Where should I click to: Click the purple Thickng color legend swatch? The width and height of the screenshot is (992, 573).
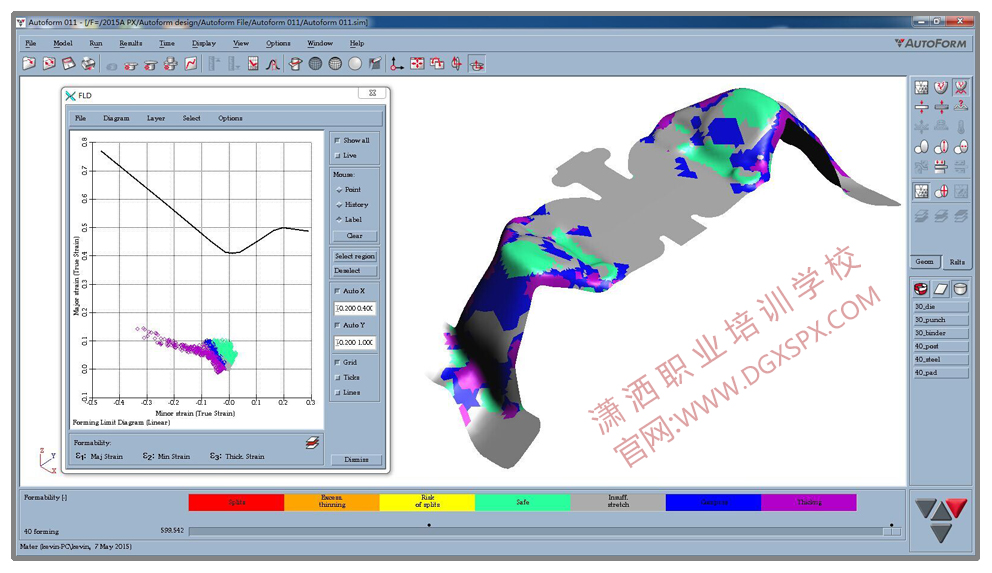pyautogui.click(x=809, y=502)
